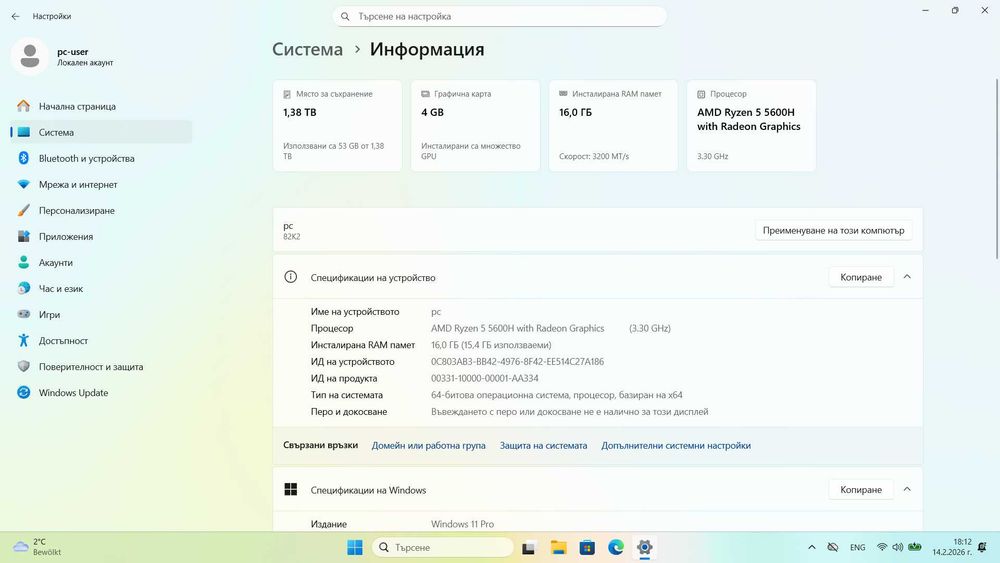1000x563 pixels.
Task: Open Защита на системата link
Action: (543, 446)
